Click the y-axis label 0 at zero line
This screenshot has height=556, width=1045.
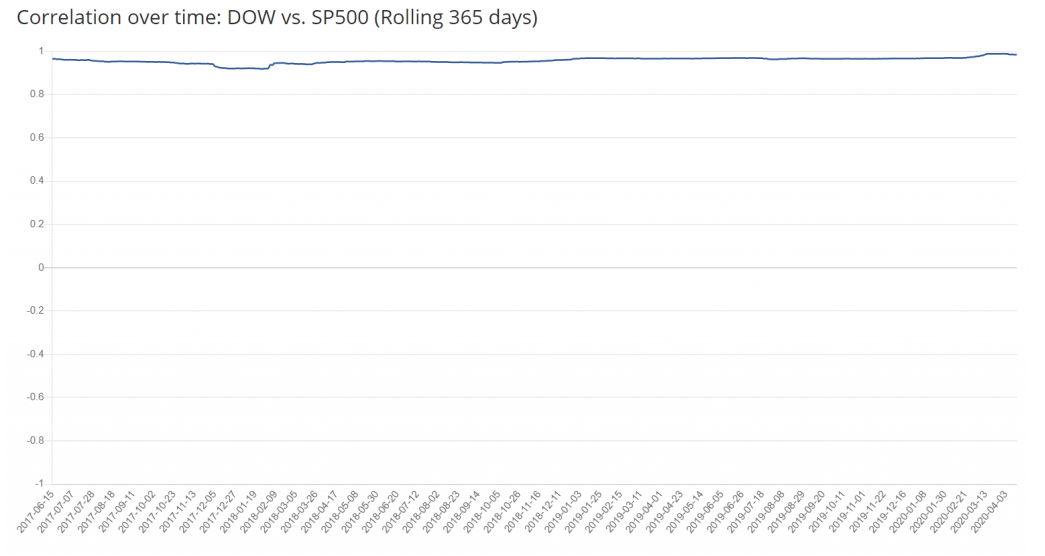click(39, 267)
